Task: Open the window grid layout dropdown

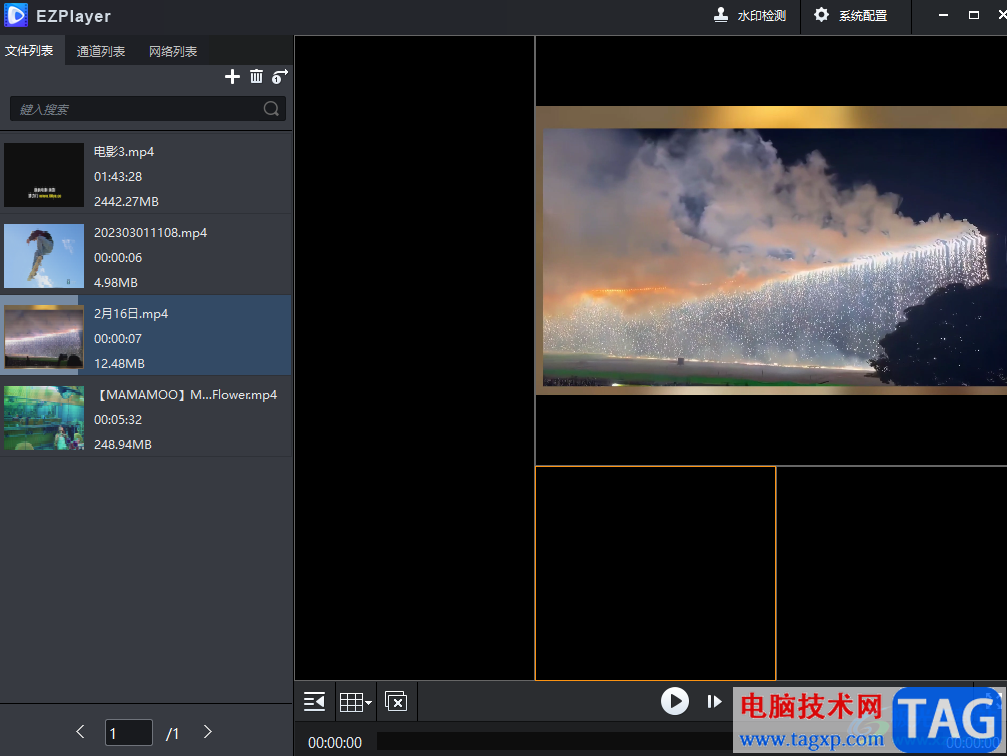Action: click(355, 702)
